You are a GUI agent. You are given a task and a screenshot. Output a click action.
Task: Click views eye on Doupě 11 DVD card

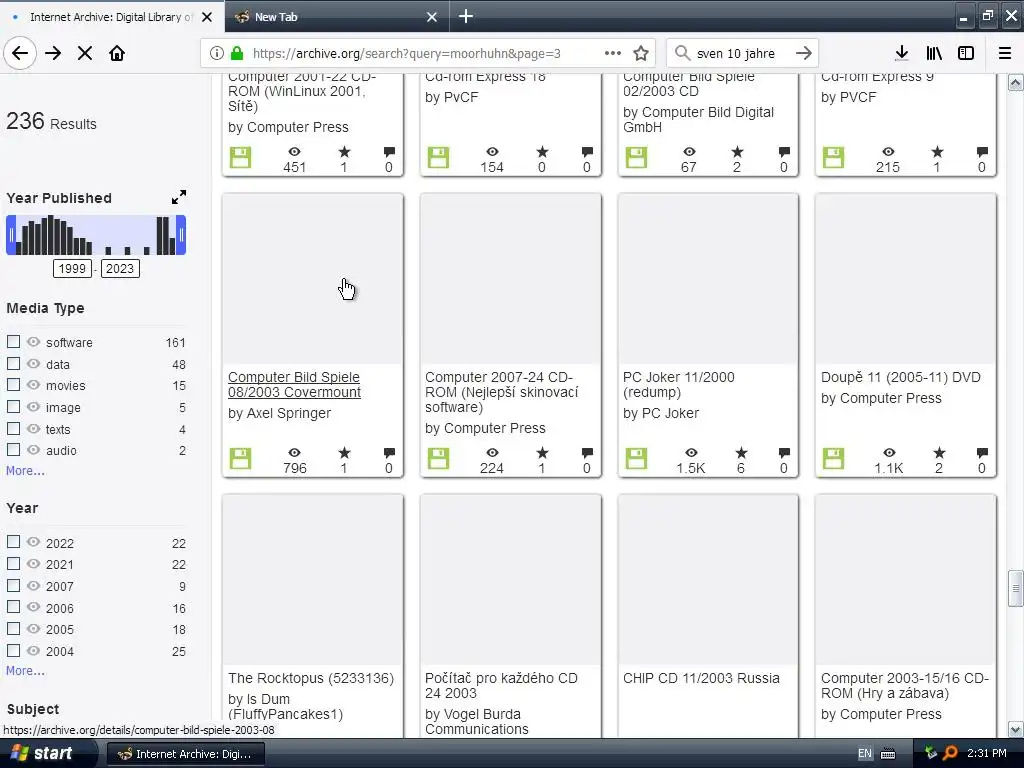coord(889,453)
